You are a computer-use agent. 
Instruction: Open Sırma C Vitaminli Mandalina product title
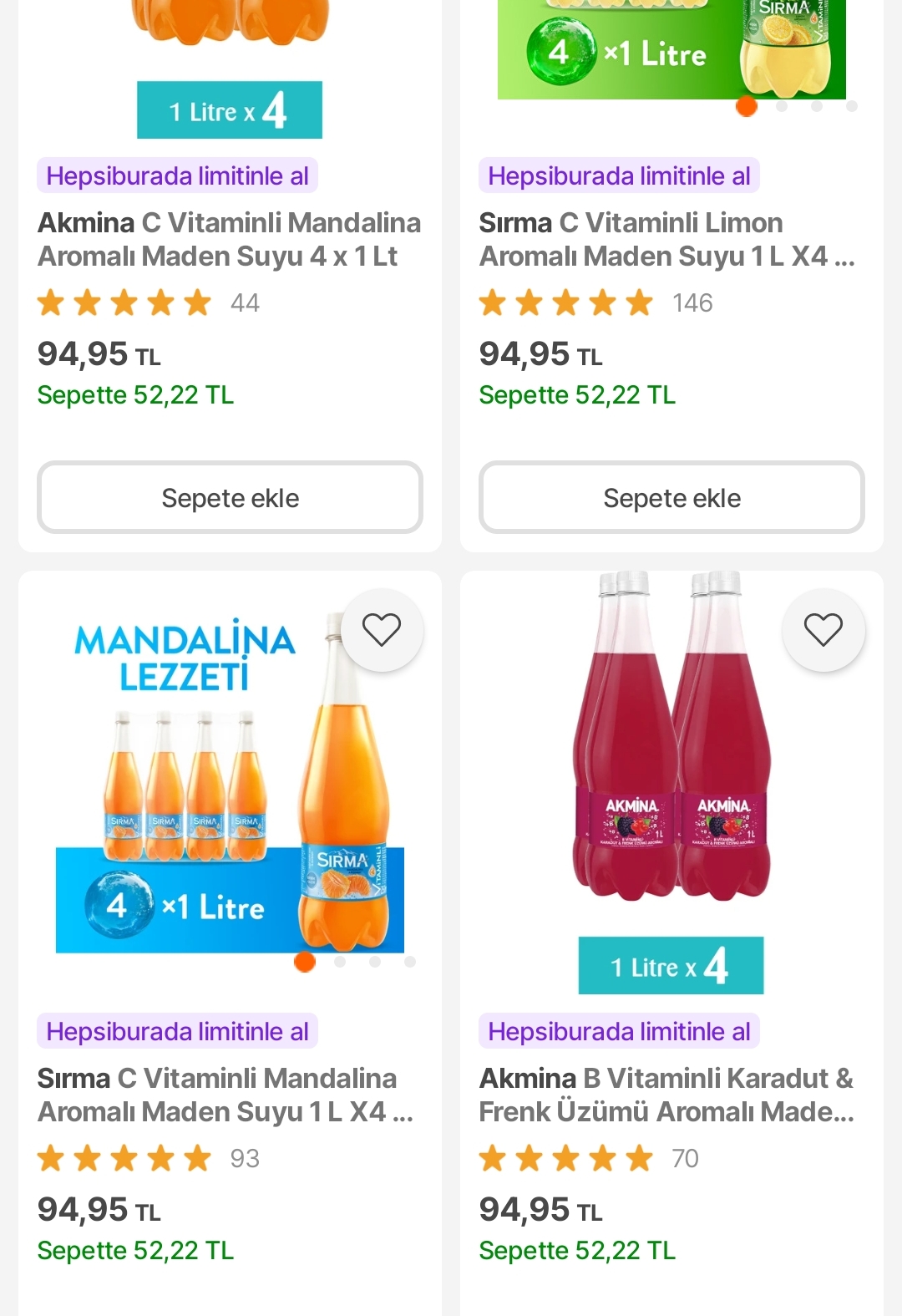point(225,1095)
